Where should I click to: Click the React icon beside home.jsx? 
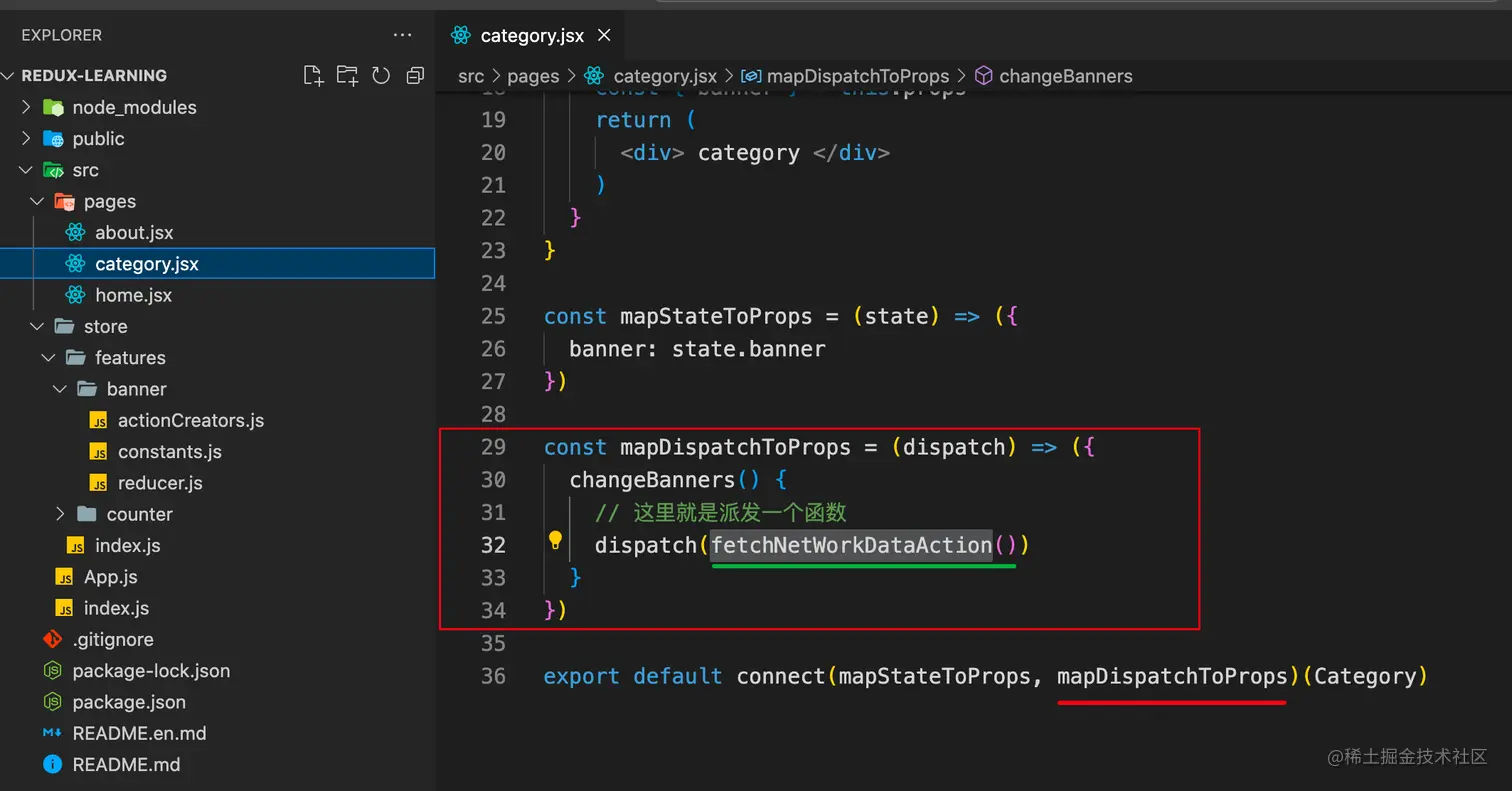(76, 295)
